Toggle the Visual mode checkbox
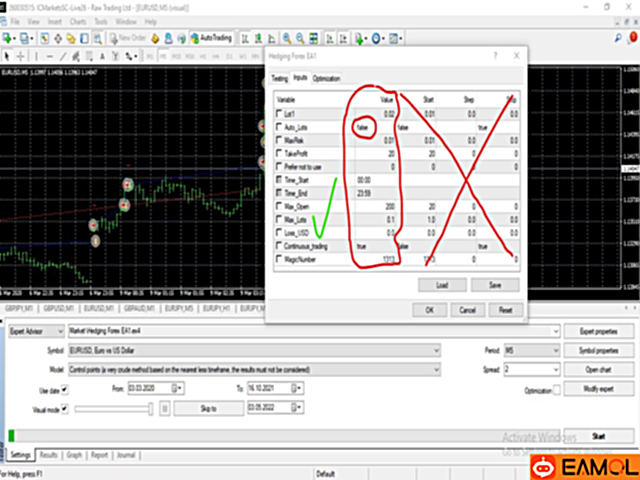 point(64,409)
